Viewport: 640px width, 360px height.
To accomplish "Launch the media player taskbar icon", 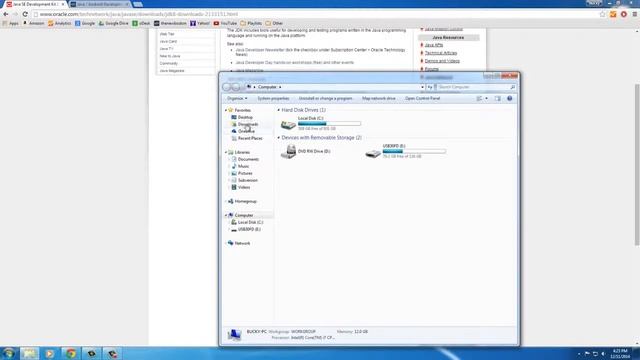I will click(50, 353).
